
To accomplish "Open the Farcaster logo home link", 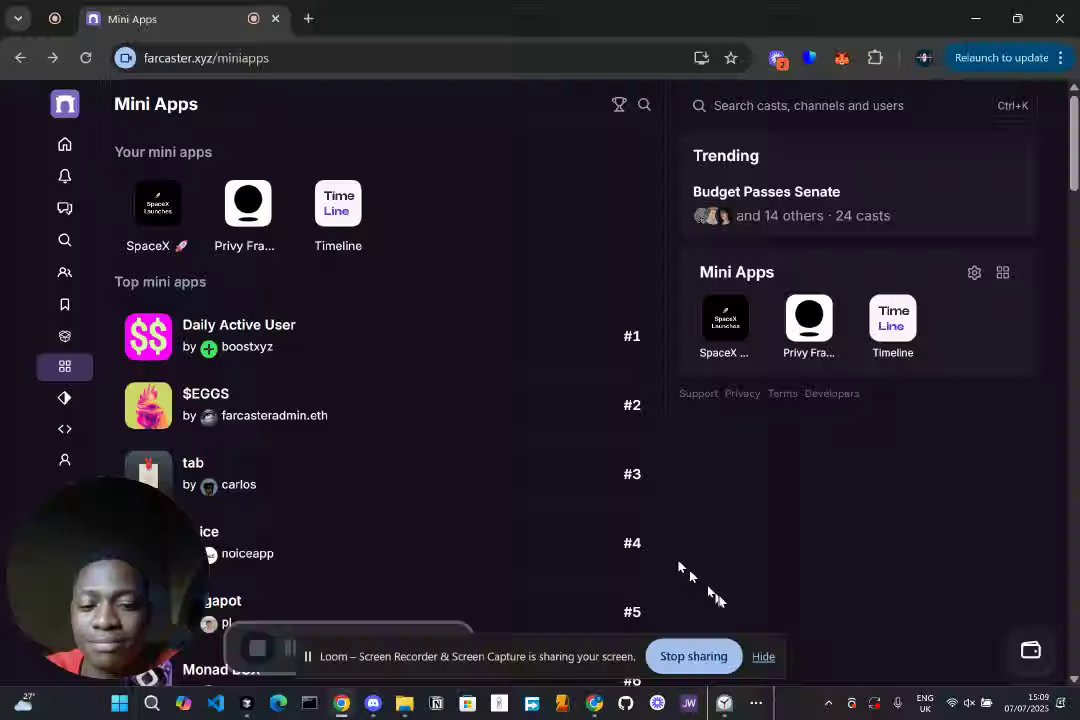I will point(65,104).
